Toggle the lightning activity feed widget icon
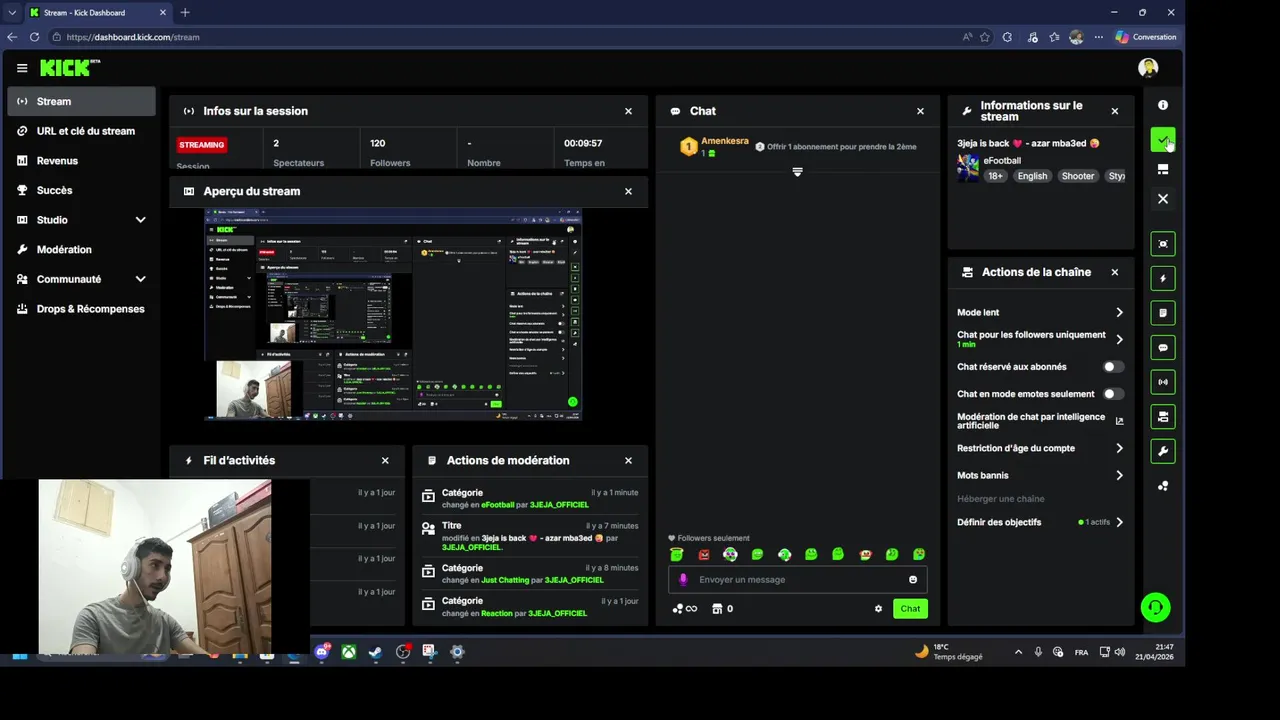Viewport: 1280px width, 720px height. pyautogui.click(x=1163, y=278)
